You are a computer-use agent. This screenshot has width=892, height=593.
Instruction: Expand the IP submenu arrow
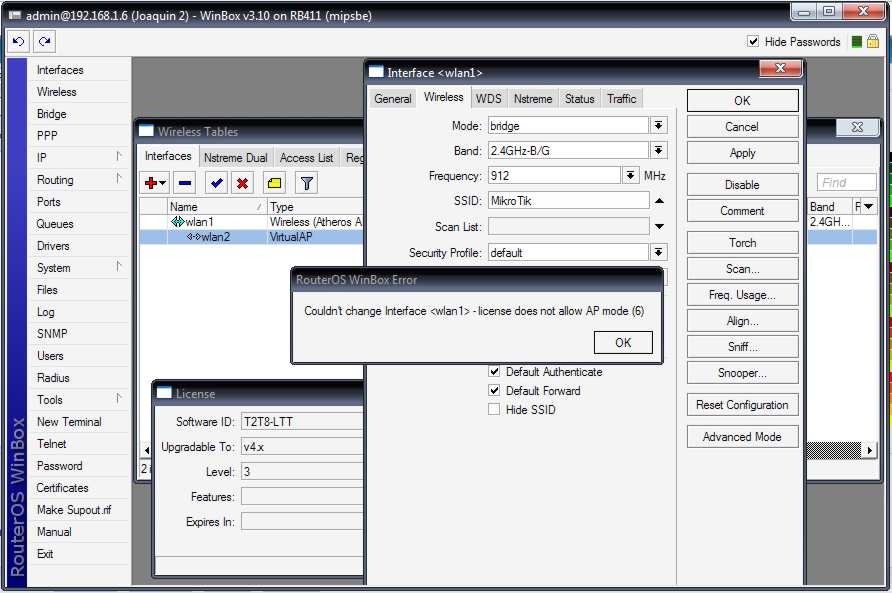coord(118,156)
